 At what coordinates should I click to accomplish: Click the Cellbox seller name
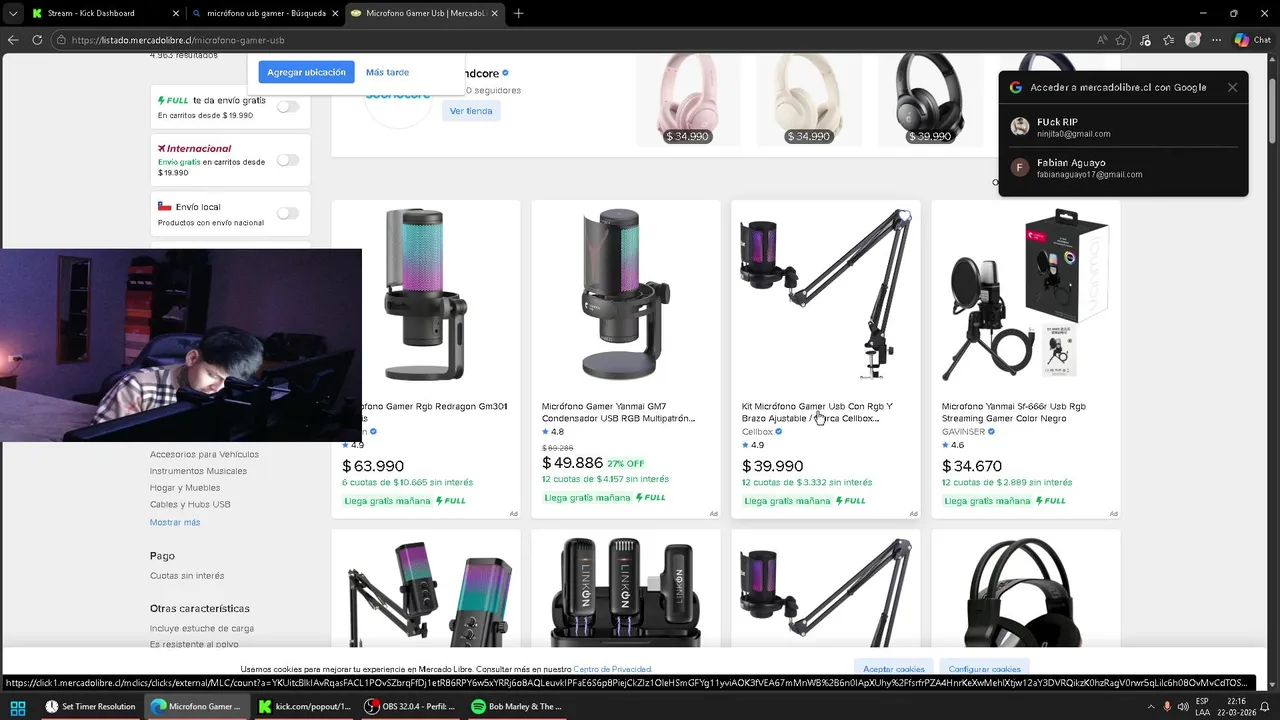pos(757,432)
